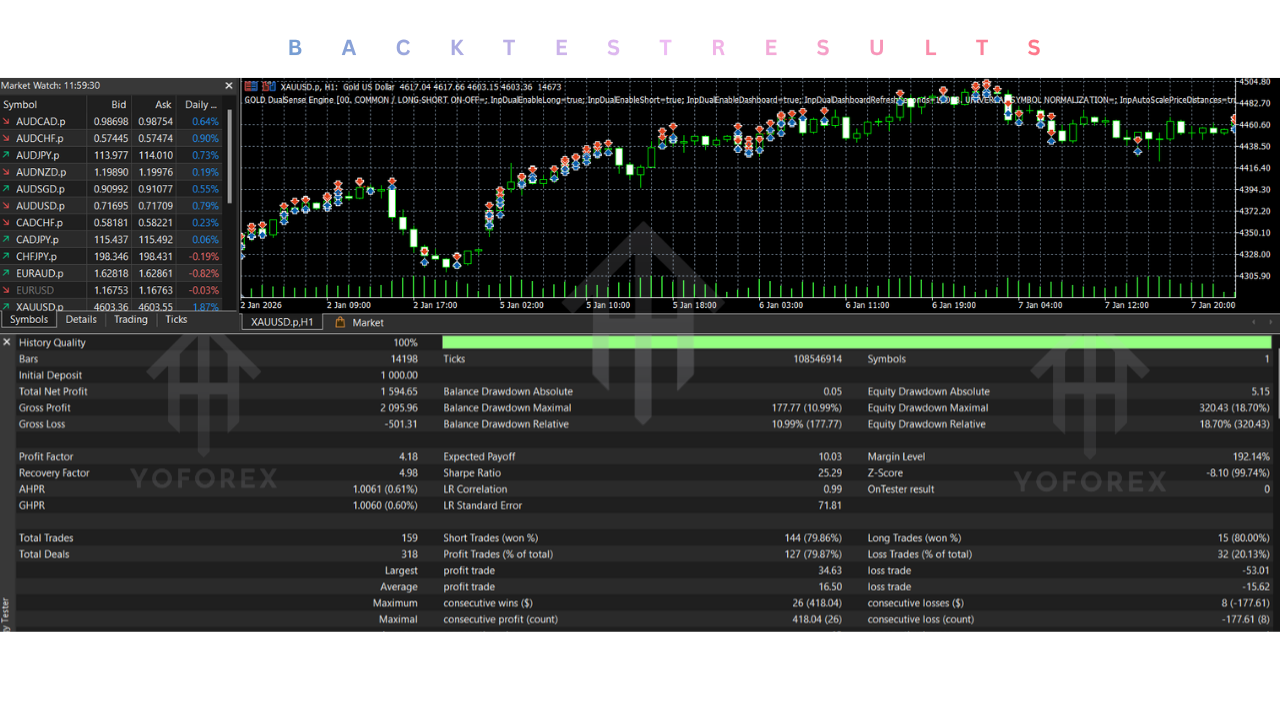Click the down arrow icon beside AUDNZD.p
This screenshot has height=720, width=1280.
click(x=7, y=172)
